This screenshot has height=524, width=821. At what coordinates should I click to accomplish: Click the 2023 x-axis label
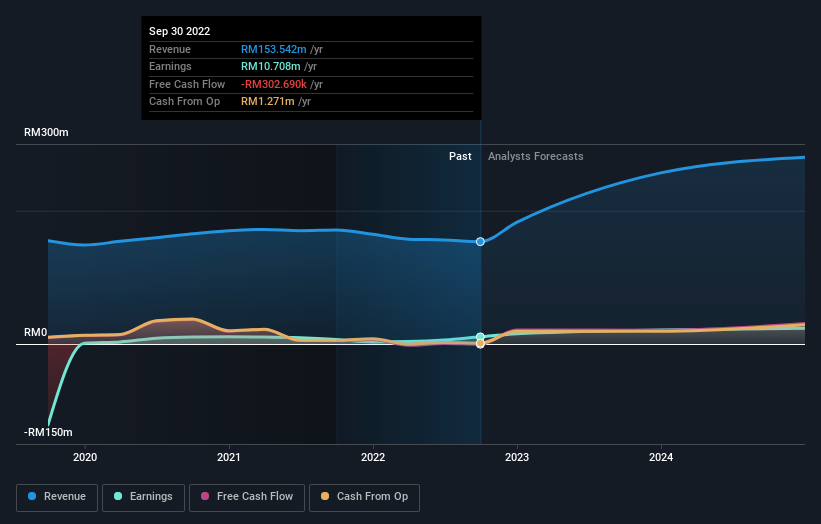click(x=517, y=457)
